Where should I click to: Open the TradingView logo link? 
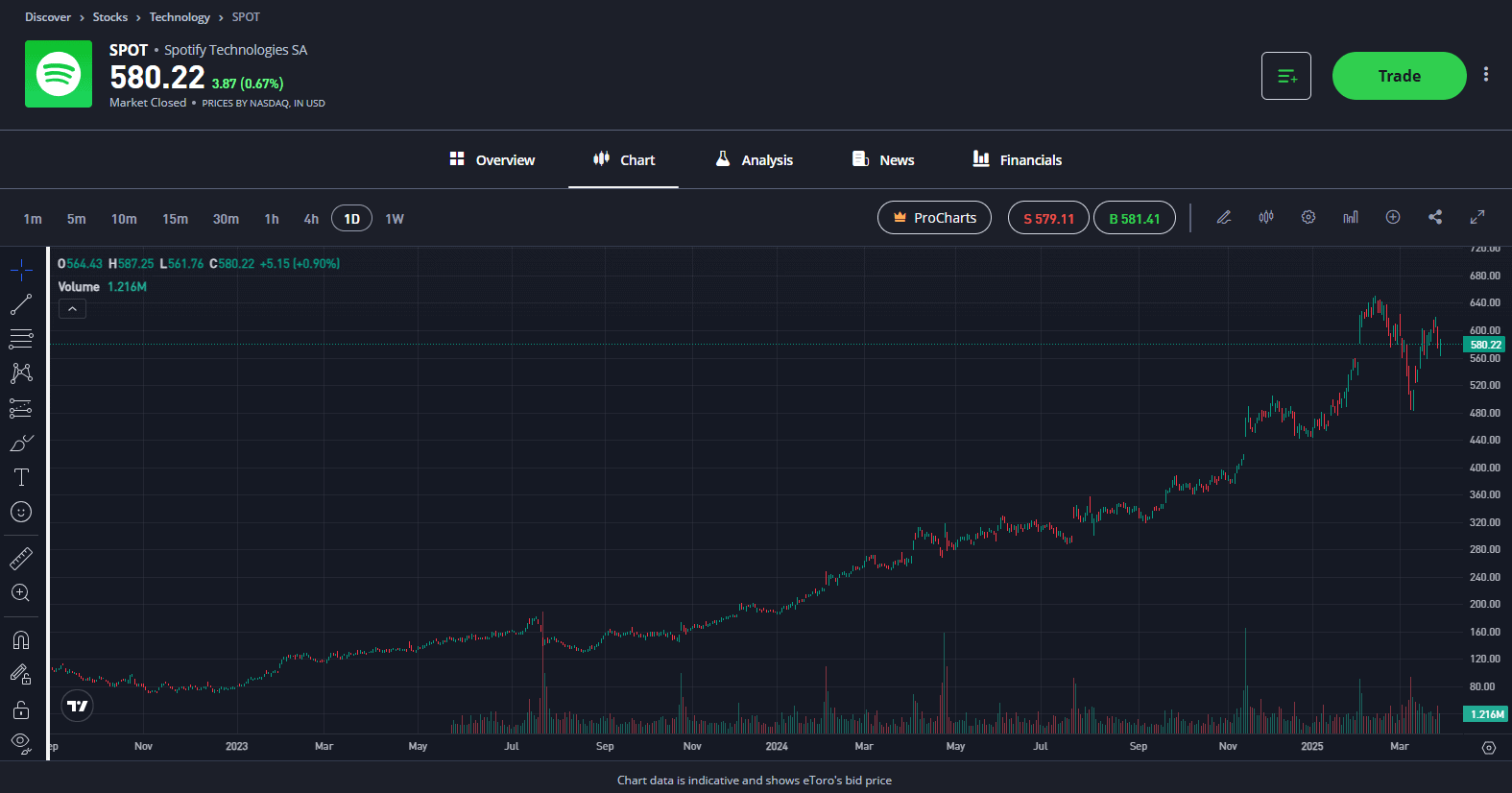tap(78, 706)
